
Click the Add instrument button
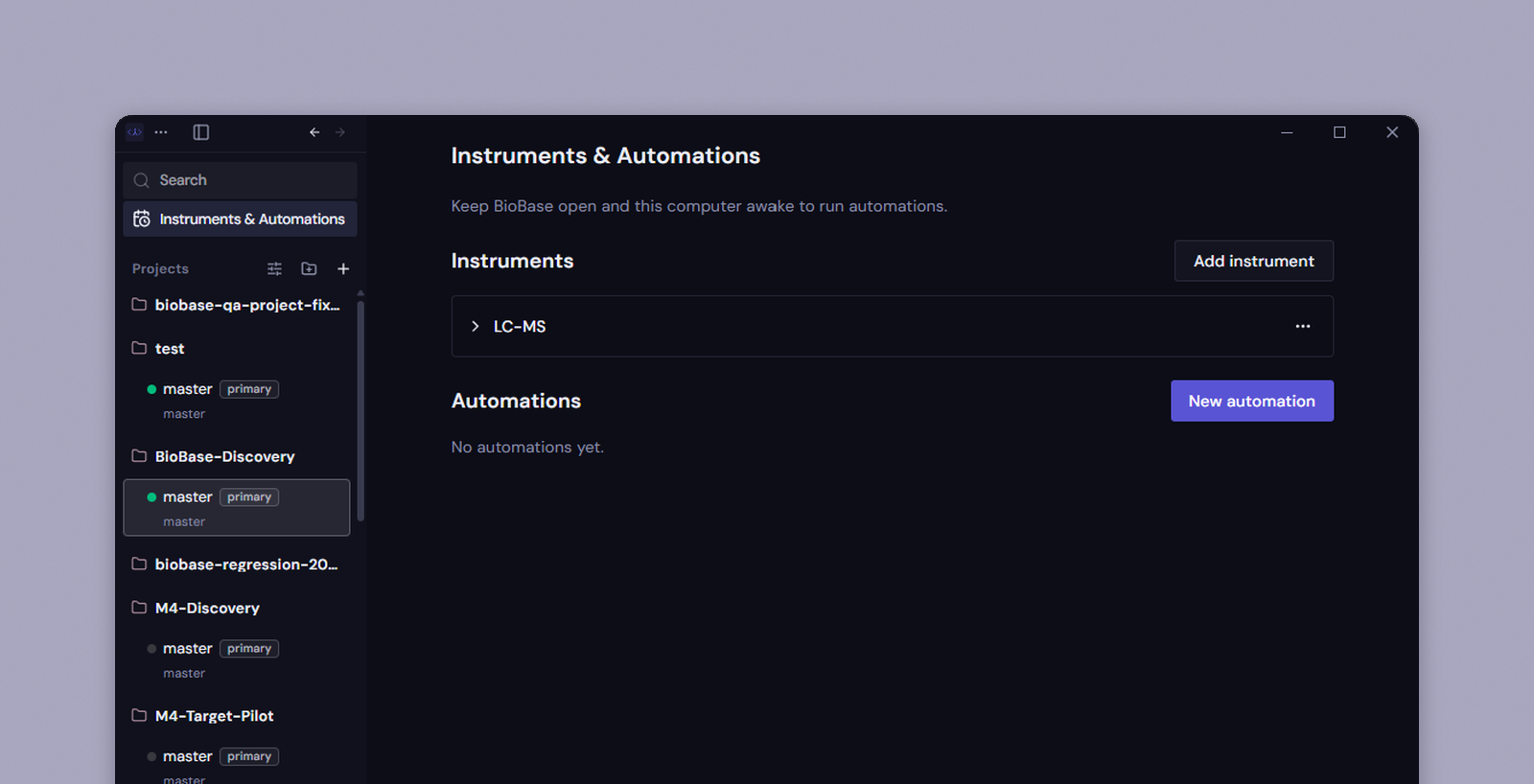1254,261
